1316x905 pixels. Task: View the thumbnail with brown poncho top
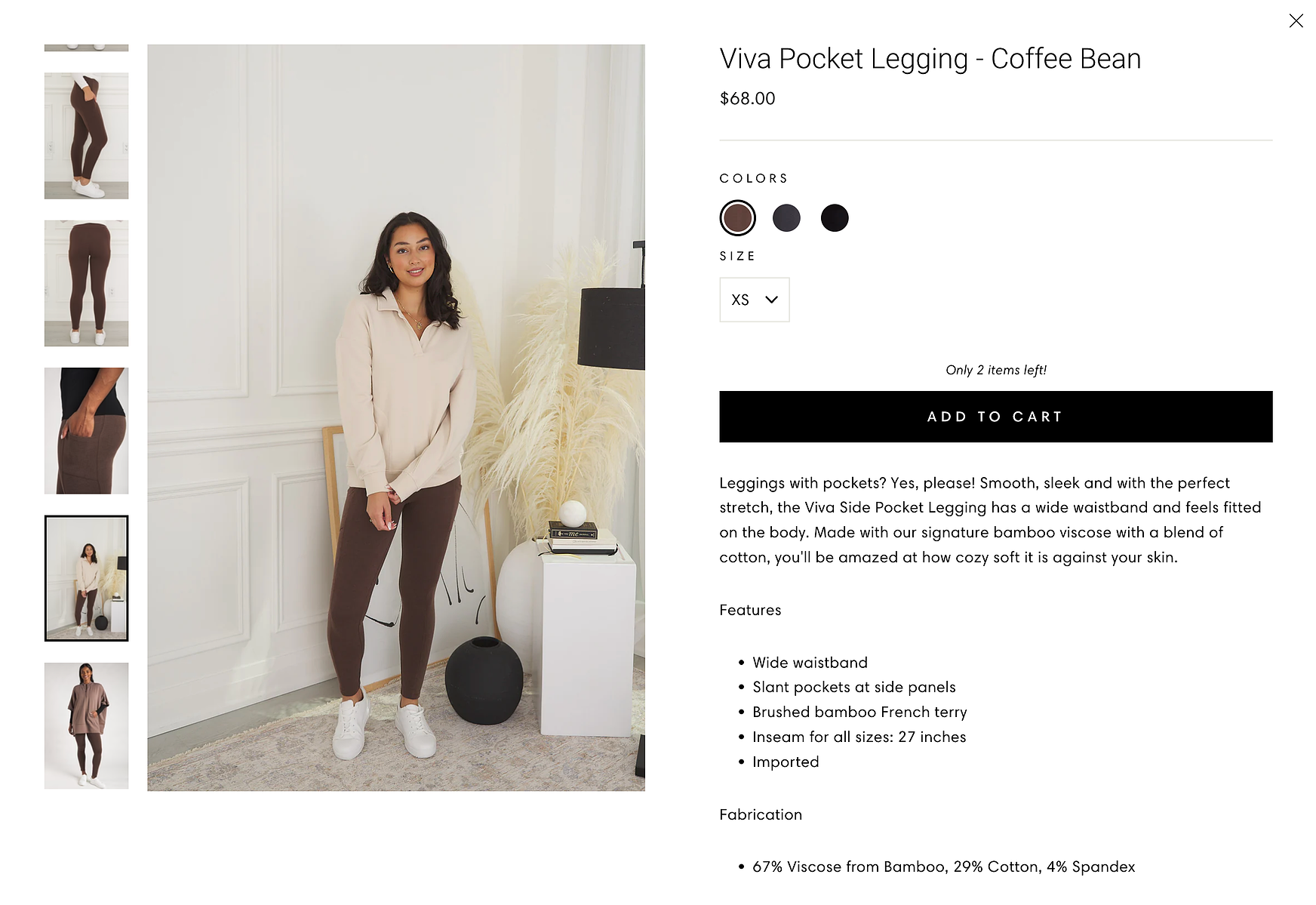87,726
